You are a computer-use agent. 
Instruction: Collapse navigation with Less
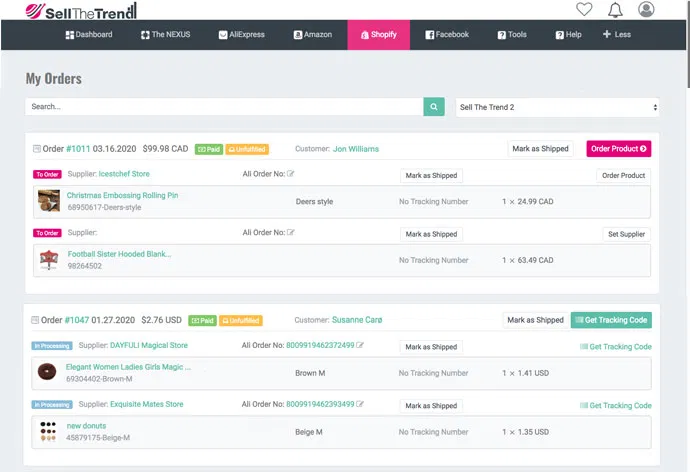[617, 34]
